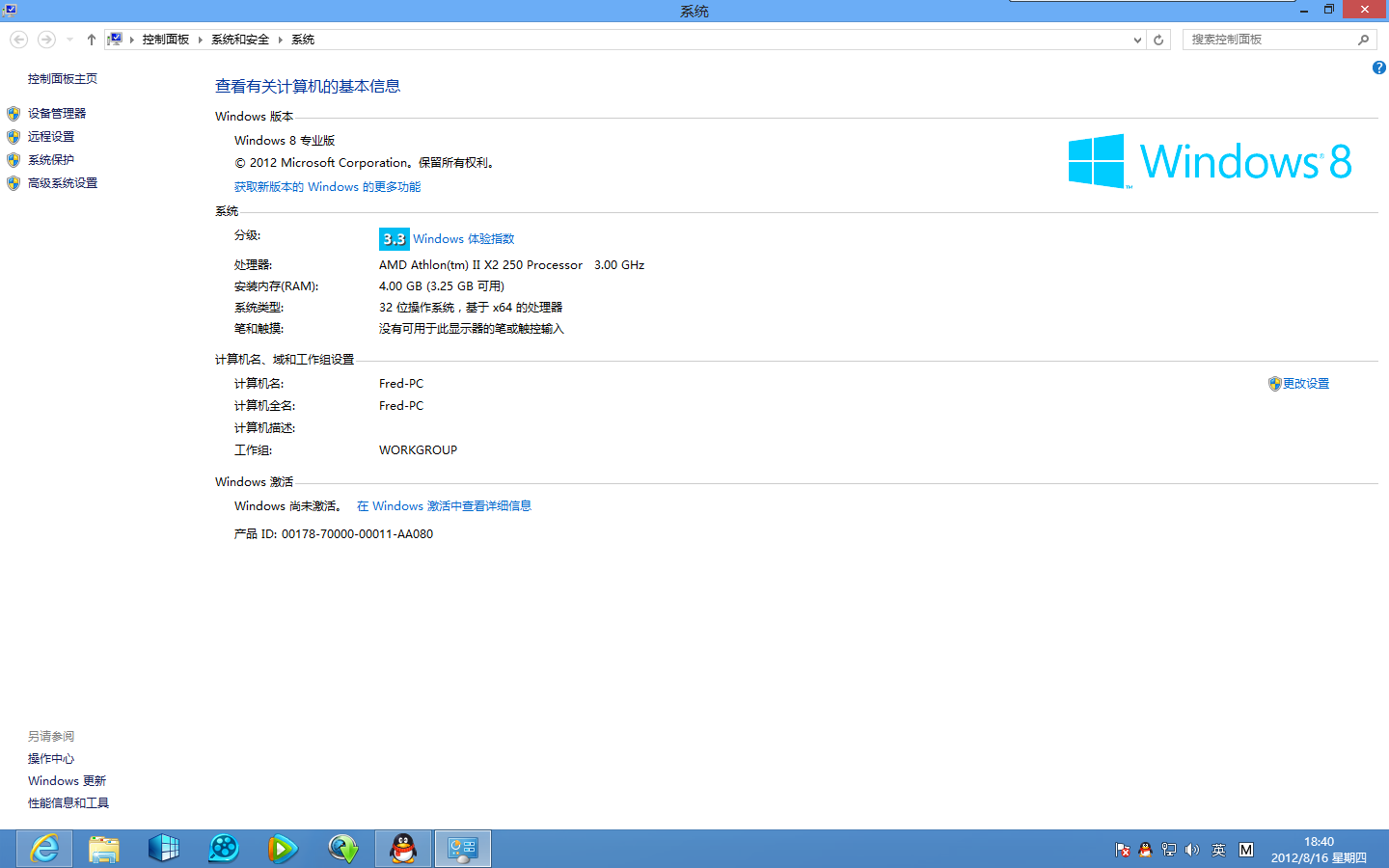Screen dimensions: 1389x868
Task: Open the volume speaker tray icon
Action: pyautogui.click(x=1192, y=850)
